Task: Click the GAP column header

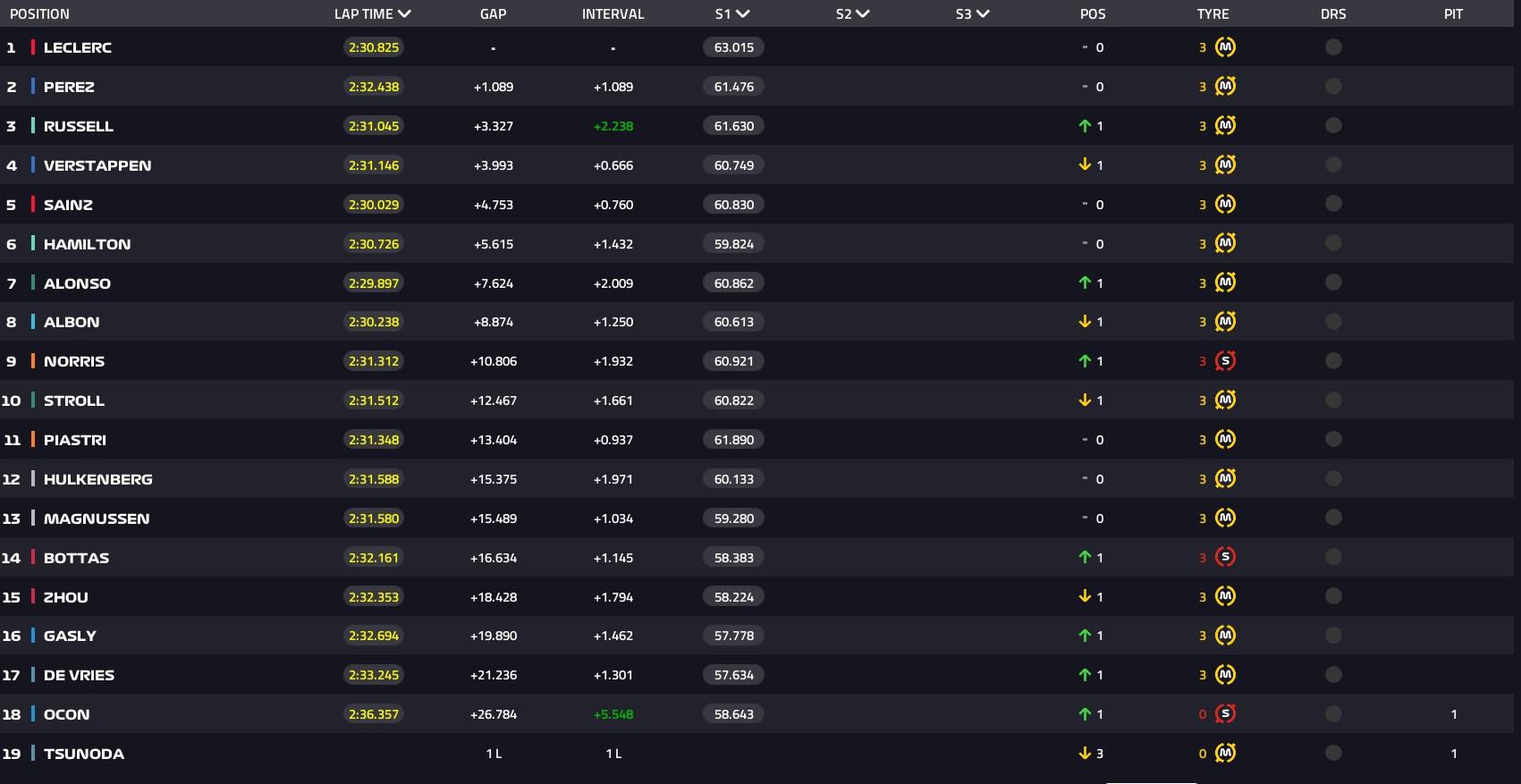Action: point(494,14)
